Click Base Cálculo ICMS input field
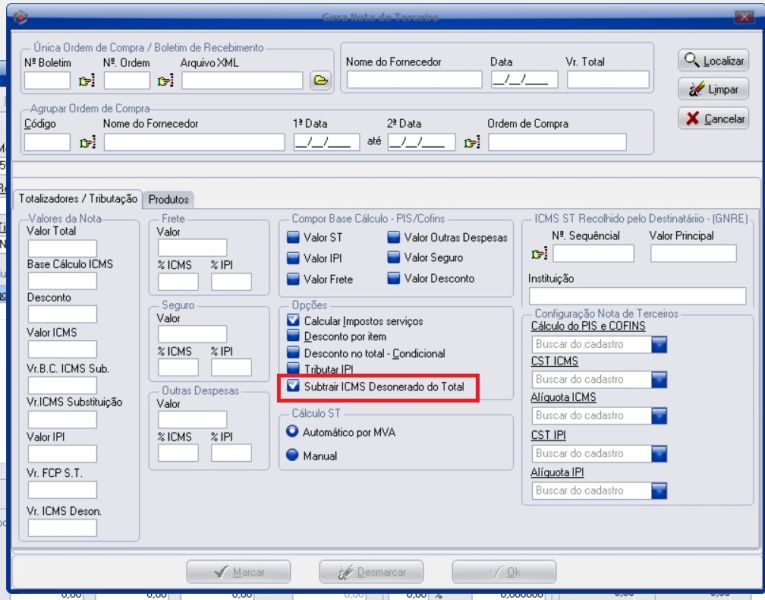Image resolution: width=765 pixels, height=600 pixels. (62, 281)
